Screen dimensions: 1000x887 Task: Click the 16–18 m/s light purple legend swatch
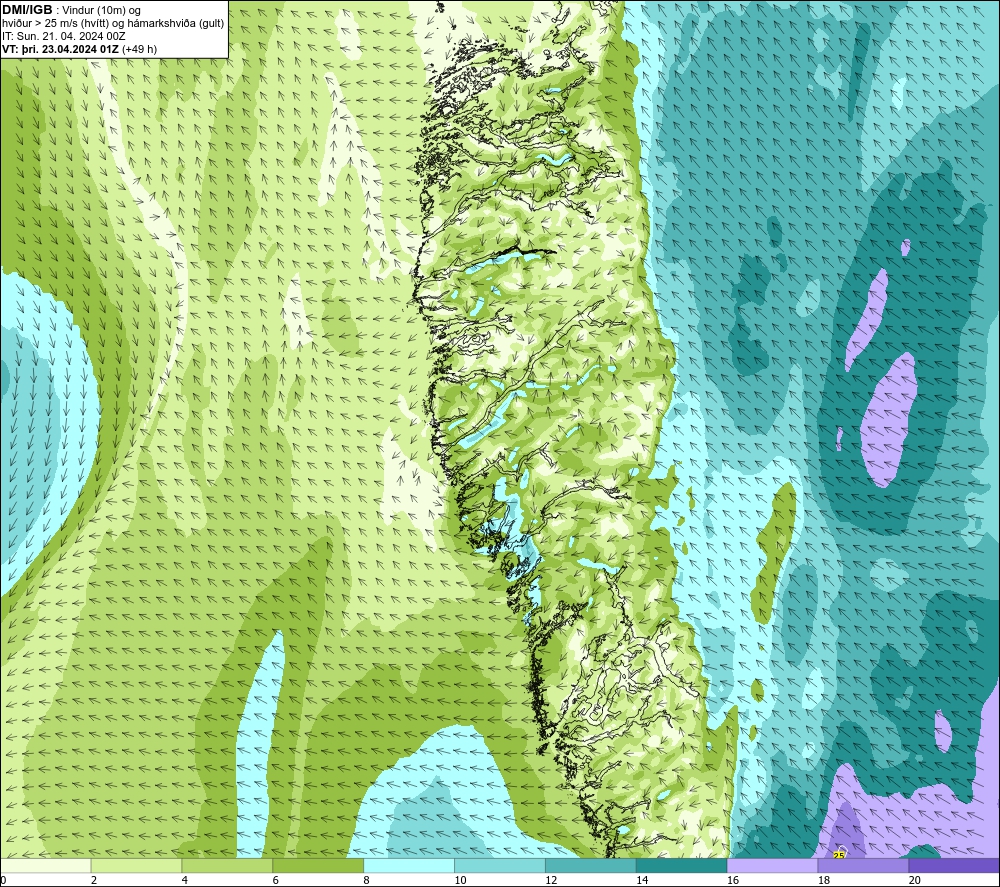(x=772, y=865)
